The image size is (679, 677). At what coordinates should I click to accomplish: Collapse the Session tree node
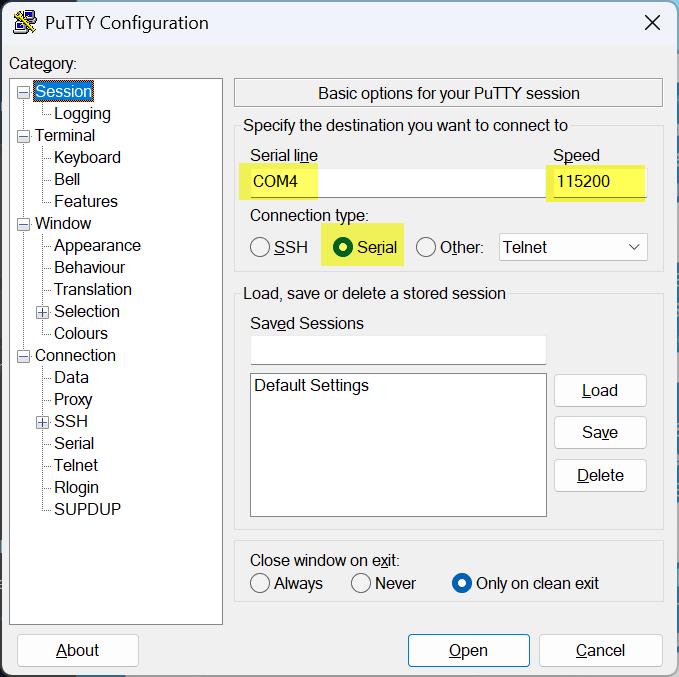pos(24,92)
